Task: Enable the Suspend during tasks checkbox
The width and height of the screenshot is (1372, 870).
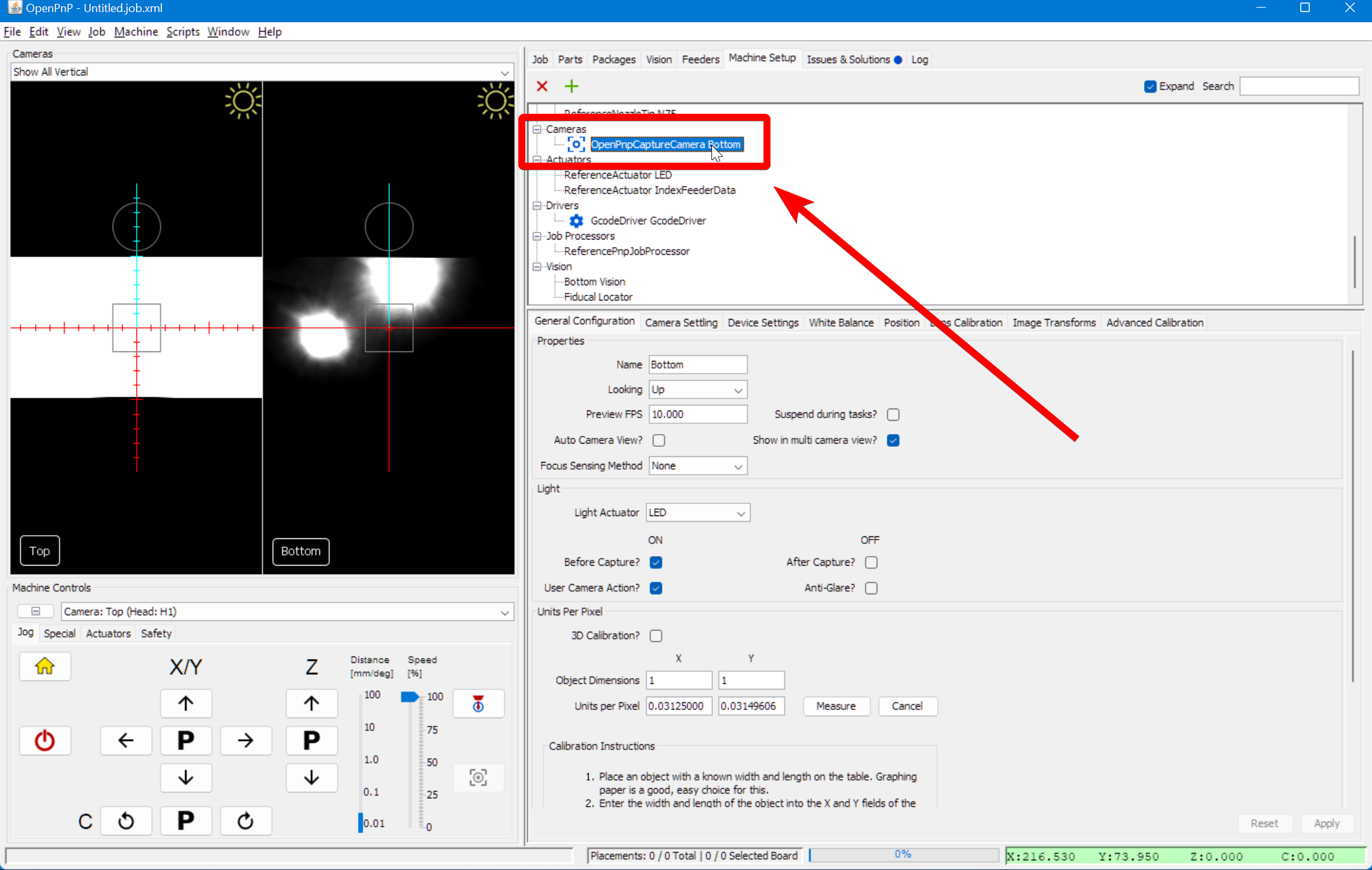Action: (892, 414)
